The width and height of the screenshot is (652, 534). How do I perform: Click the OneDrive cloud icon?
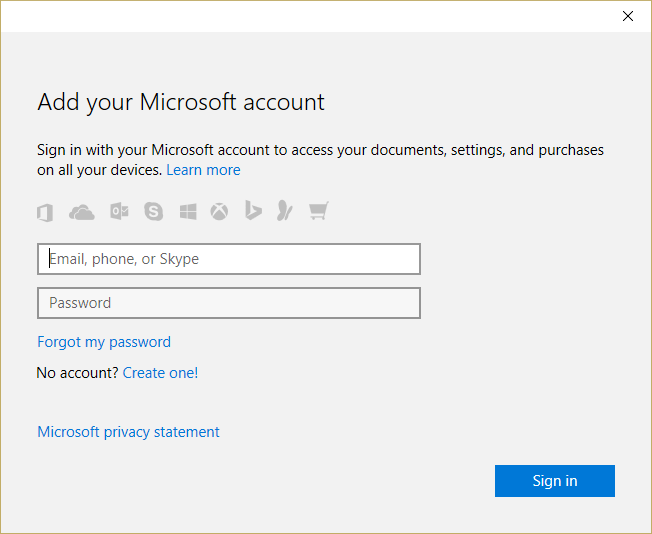pyautogui.click(x=82, y=212)
